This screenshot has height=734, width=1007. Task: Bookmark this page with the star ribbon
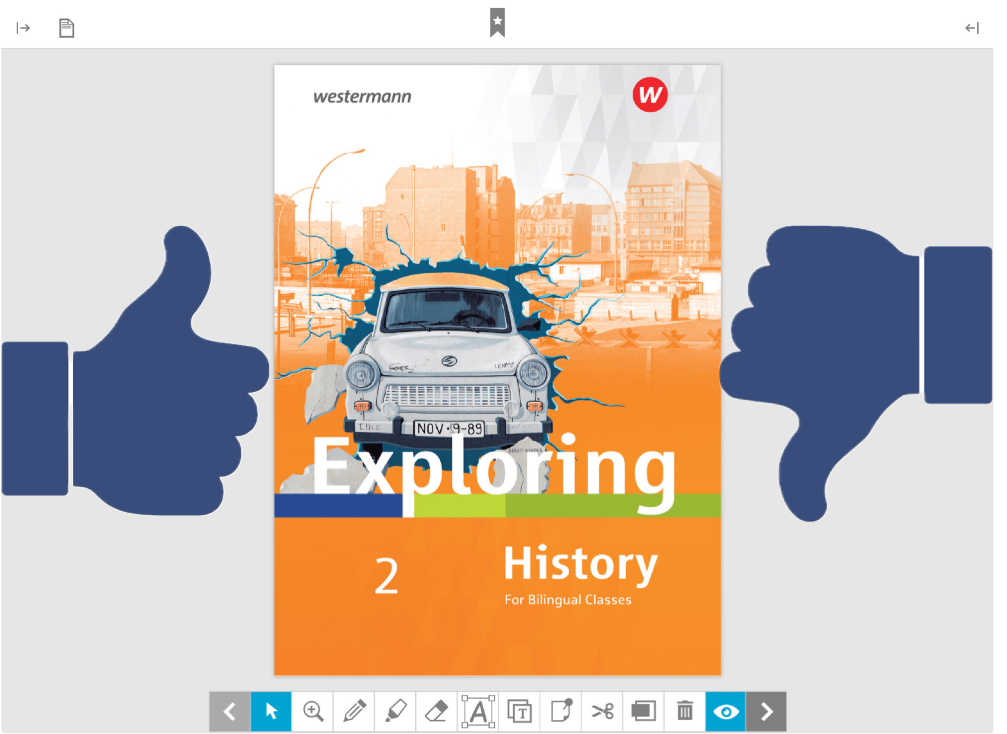(x=497, y=22)
